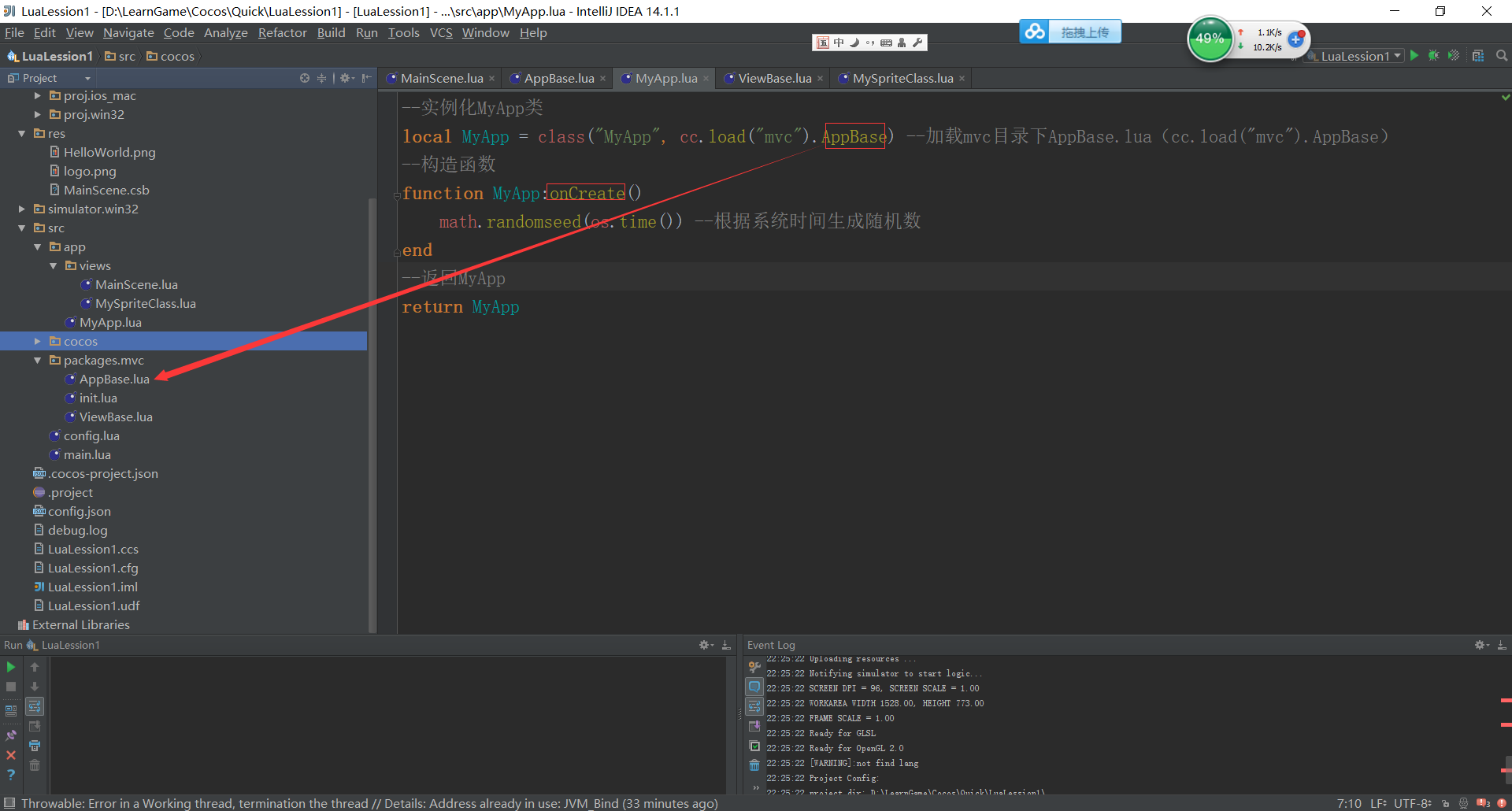Open Event Log gear settings

pos(1481,645)
